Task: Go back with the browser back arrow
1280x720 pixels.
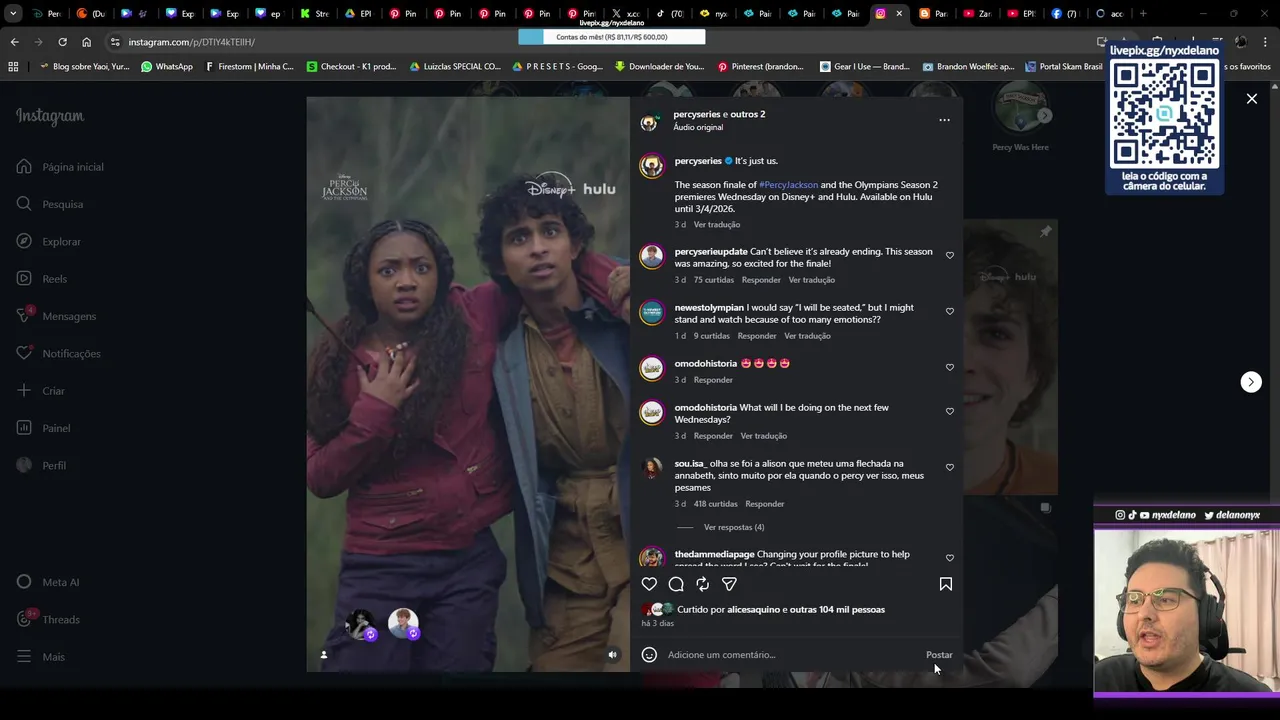Action: tap(14, 42)
